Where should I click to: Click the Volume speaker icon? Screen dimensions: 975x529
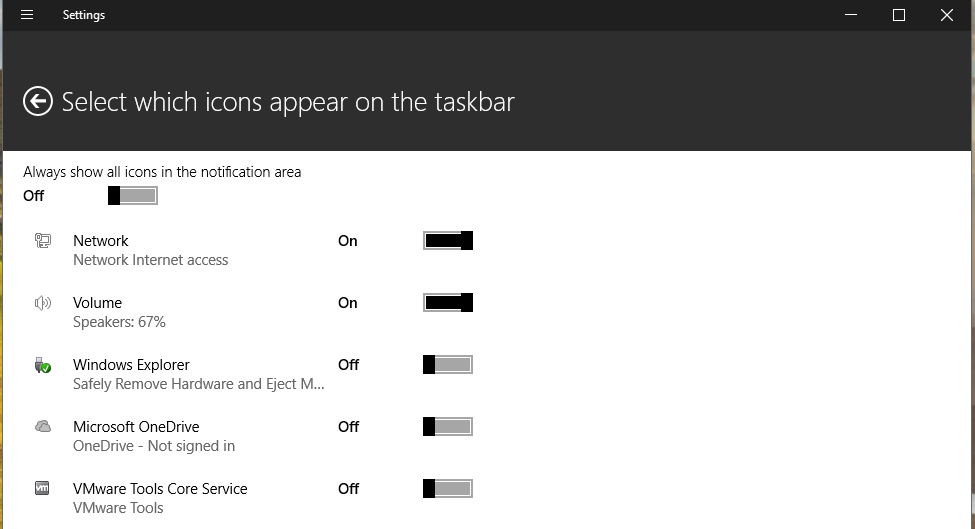click(x=42, y=303)
